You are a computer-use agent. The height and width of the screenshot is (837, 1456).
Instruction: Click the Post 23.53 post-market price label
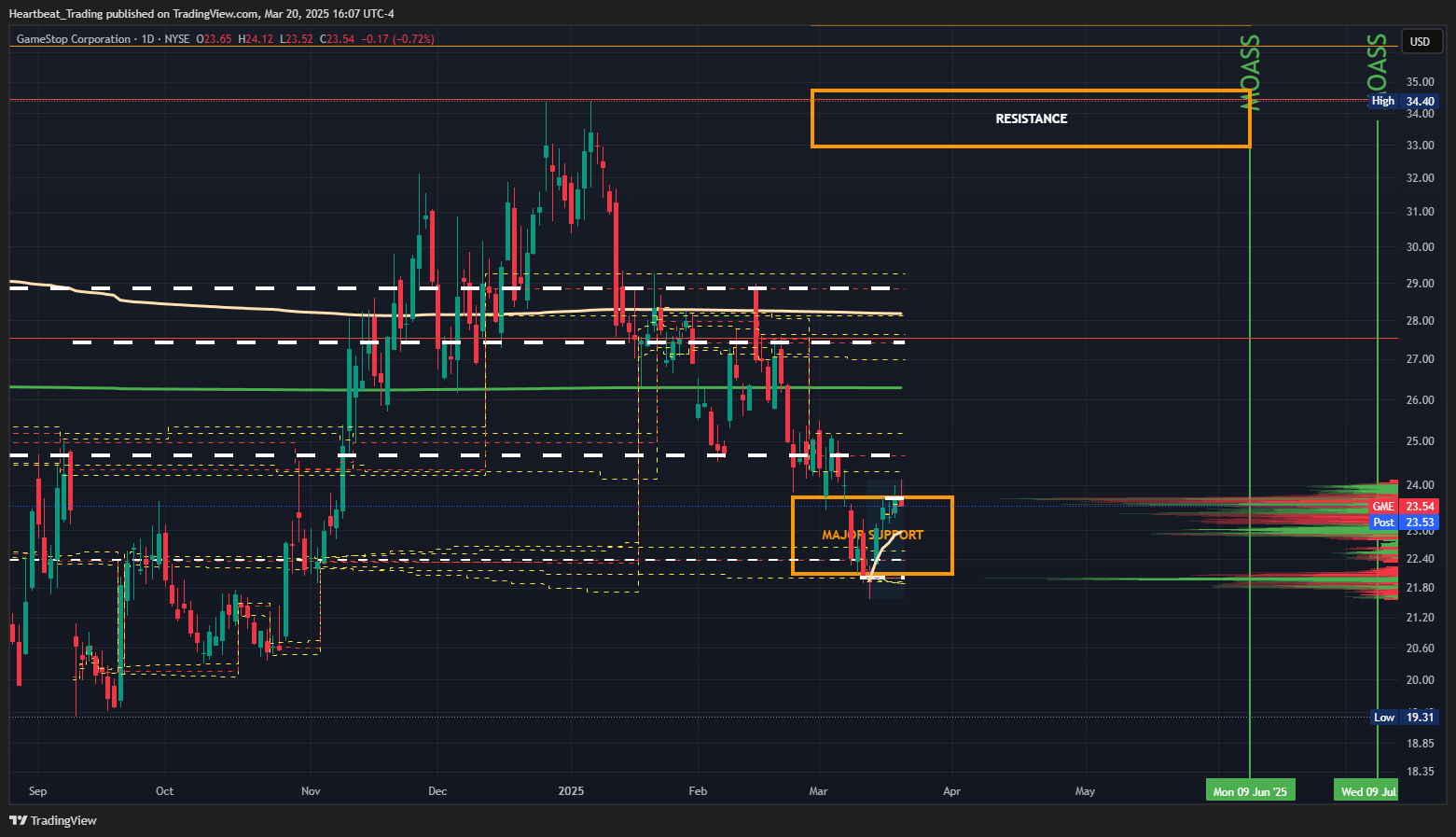point(1404,522)
